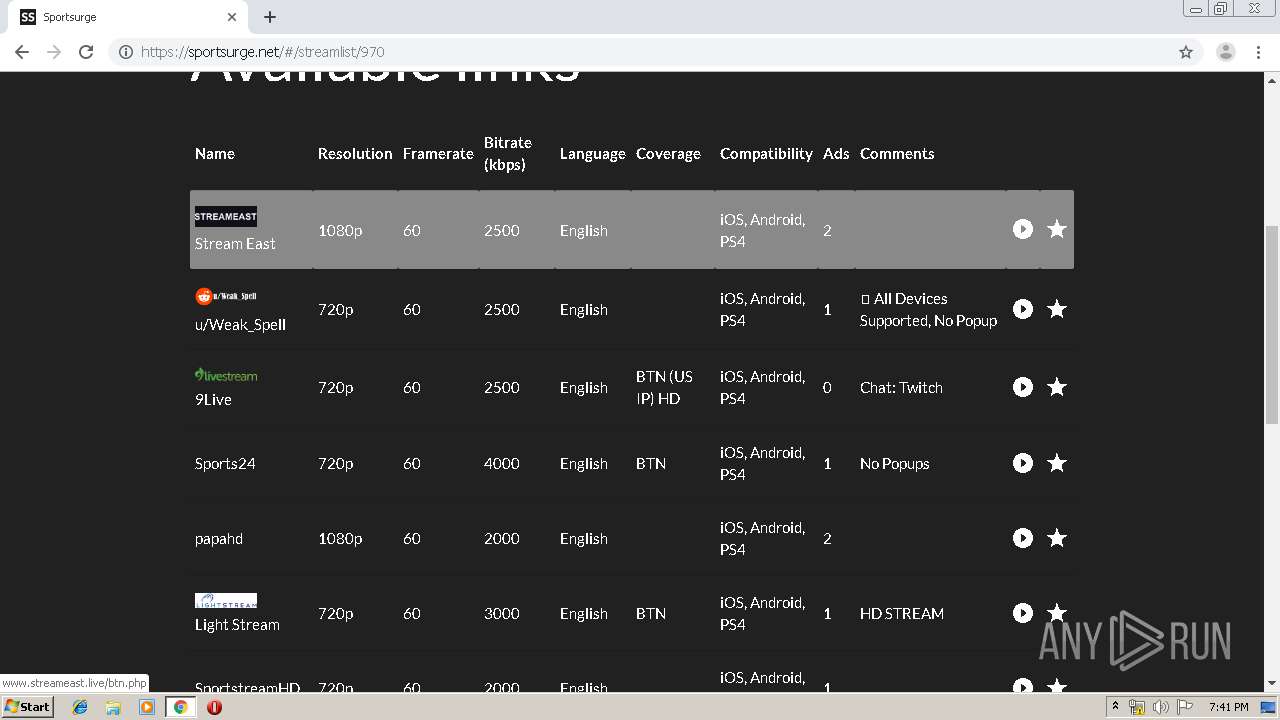Star the papahd stream
This screenshot has height=720, width=1280.
1056,538
